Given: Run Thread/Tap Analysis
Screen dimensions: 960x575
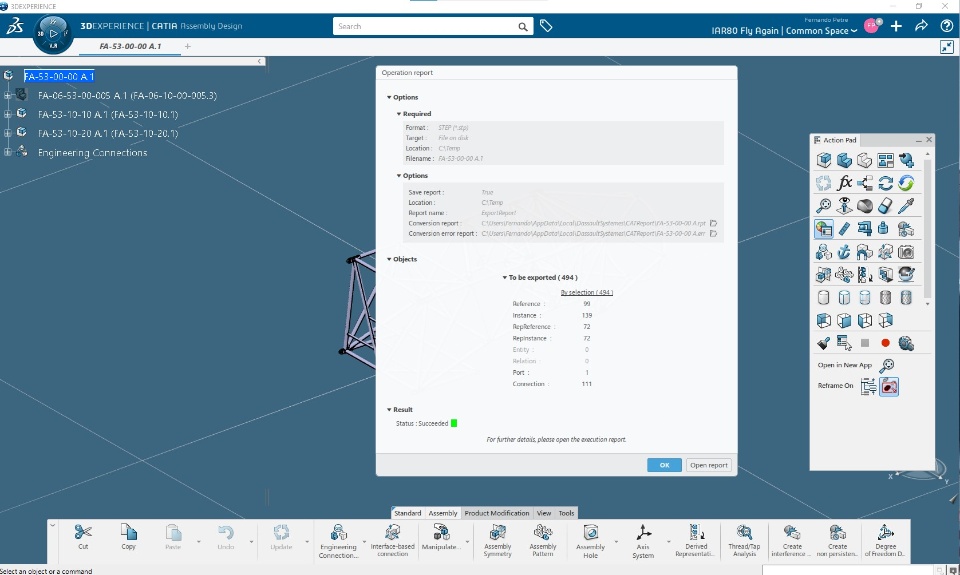Looking at the screenshot, I should pos(744,540).
